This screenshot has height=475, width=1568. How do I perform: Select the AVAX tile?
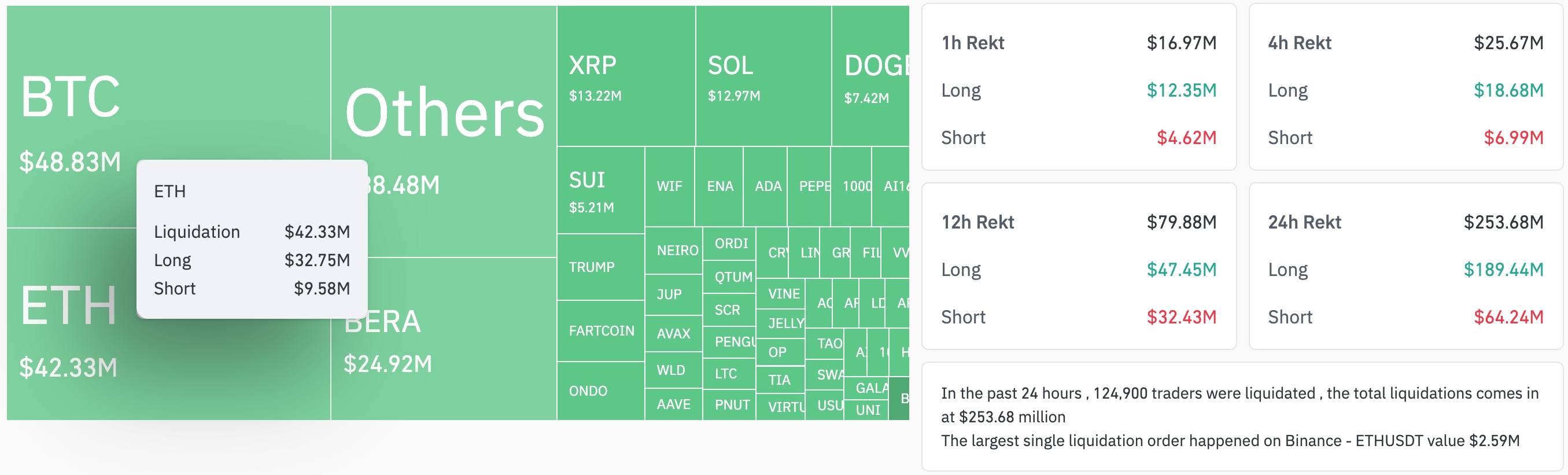(x=674, y=334)
